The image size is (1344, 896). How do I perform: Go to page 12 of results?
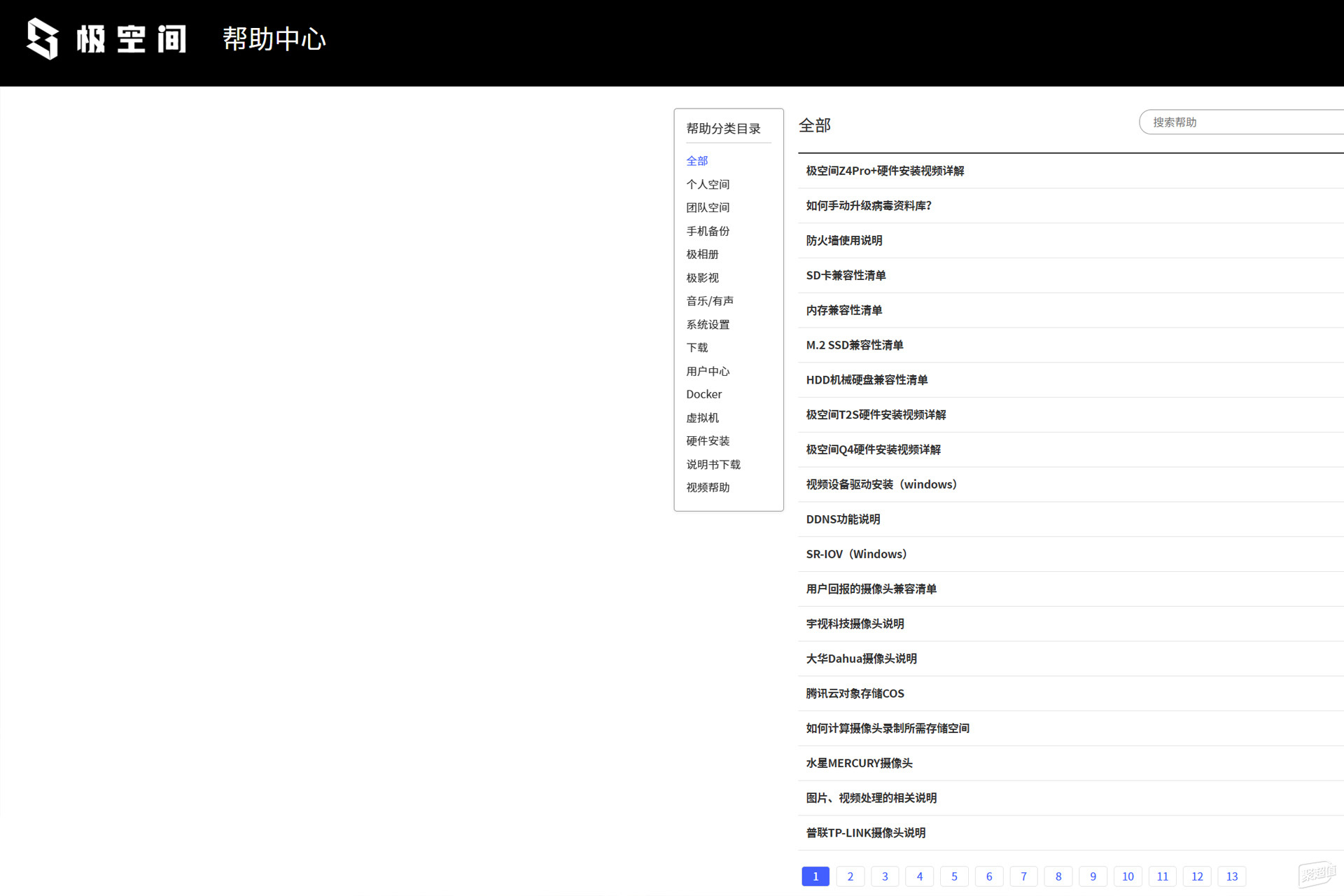pyautogui.click(x=1197, y=876)
